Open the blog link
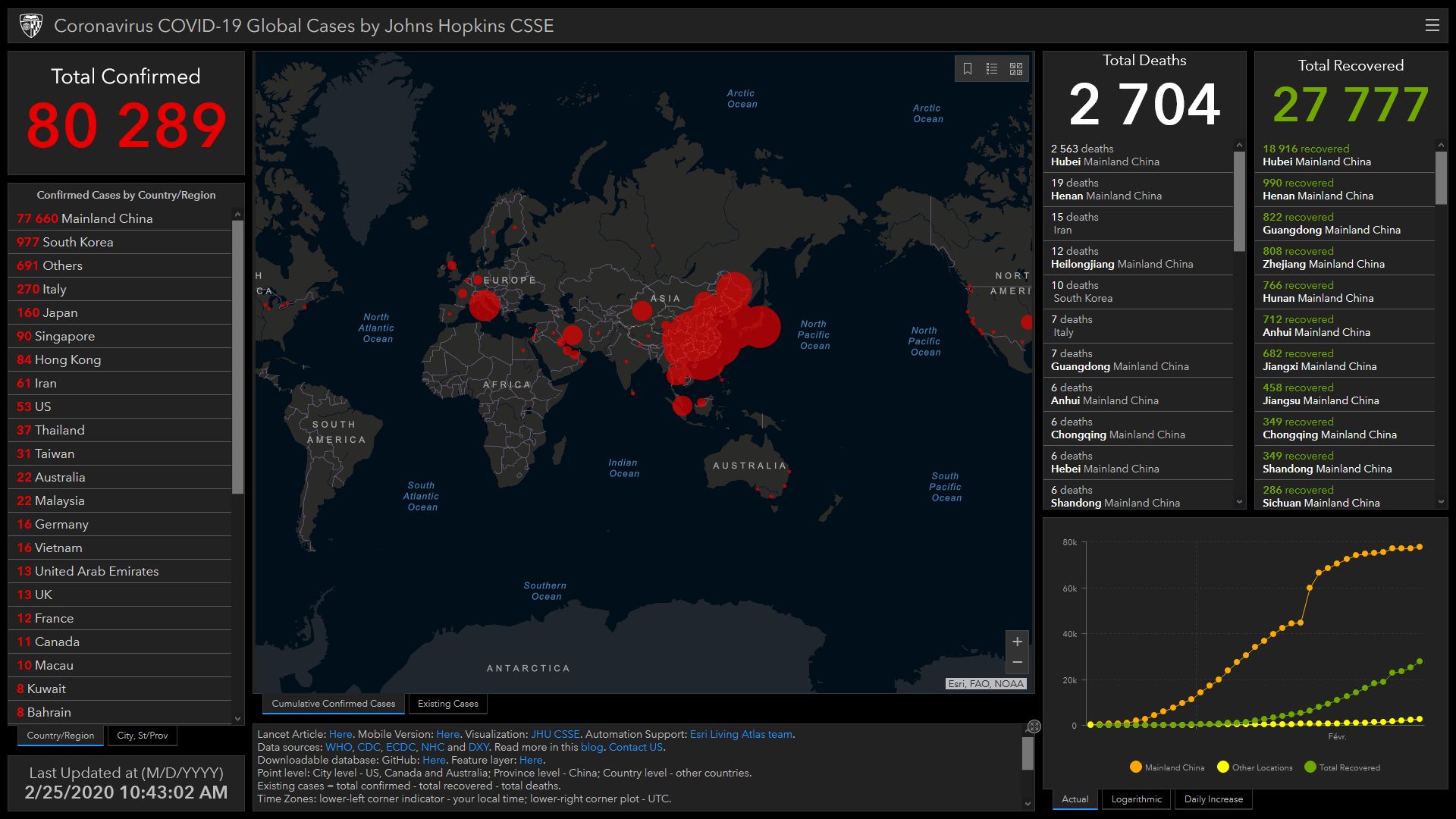 [591, 747]
